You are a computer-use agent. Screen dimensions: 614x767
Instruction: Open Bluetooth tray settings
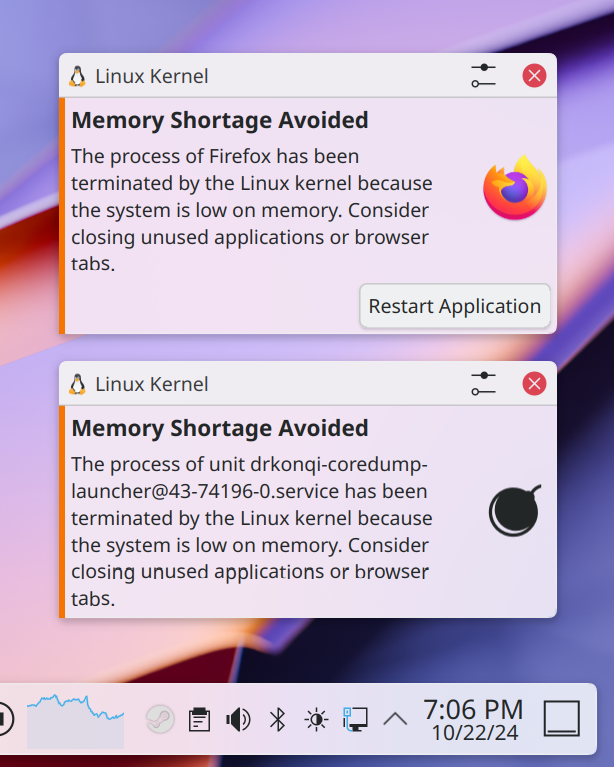[277, 720]
